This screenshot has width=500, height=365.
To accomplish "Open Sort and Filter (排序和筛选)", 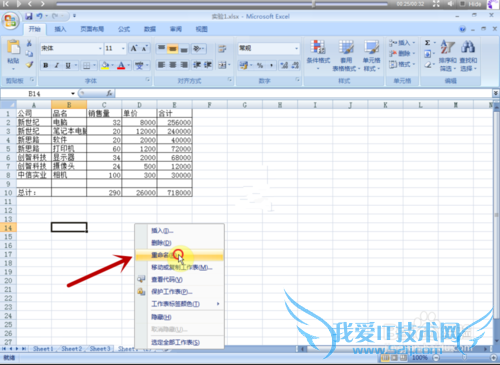I will point(448,55).
